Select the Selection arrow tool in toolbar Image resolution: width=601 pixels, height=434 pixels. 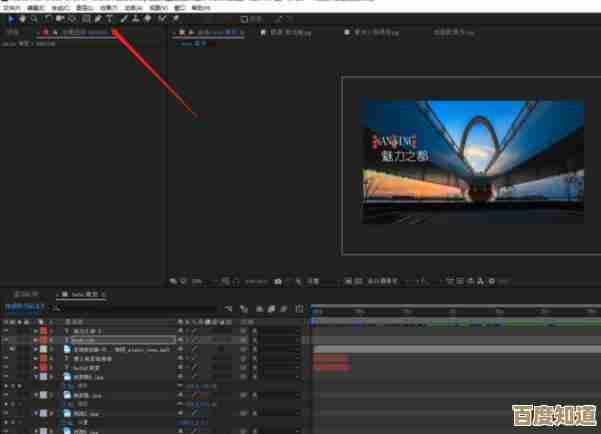11,18
